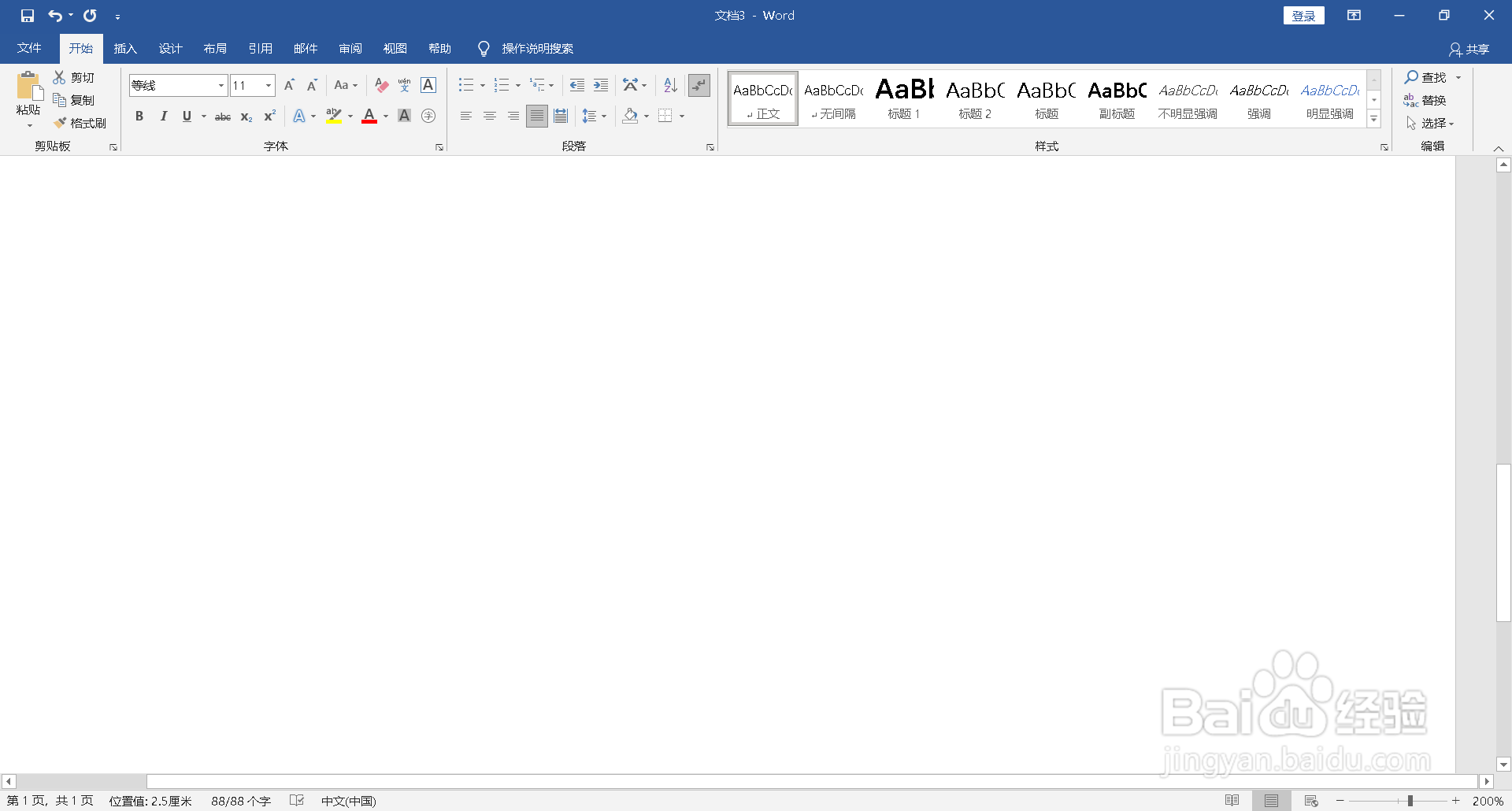Align text left
The width and height of the screenshot is (1512, 811).
[466, 116]
